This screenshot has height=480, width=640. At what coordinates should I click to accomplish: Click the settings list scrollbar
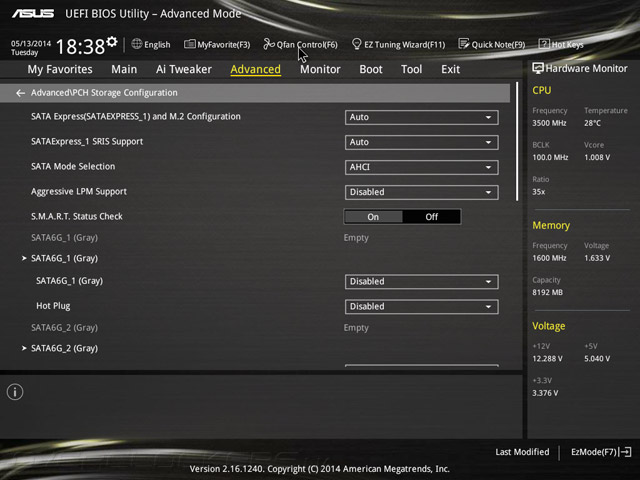517,142
